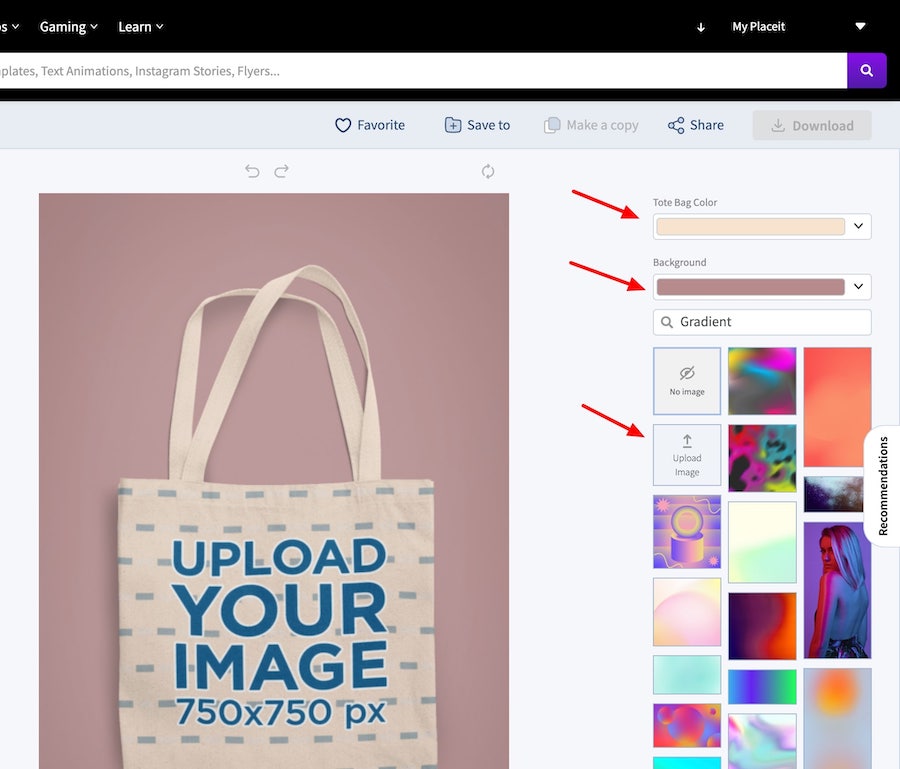Image resolution: width=900 pixels, height=769 pixels.
Task: Click the Upload Image tile
Action: 686,455
